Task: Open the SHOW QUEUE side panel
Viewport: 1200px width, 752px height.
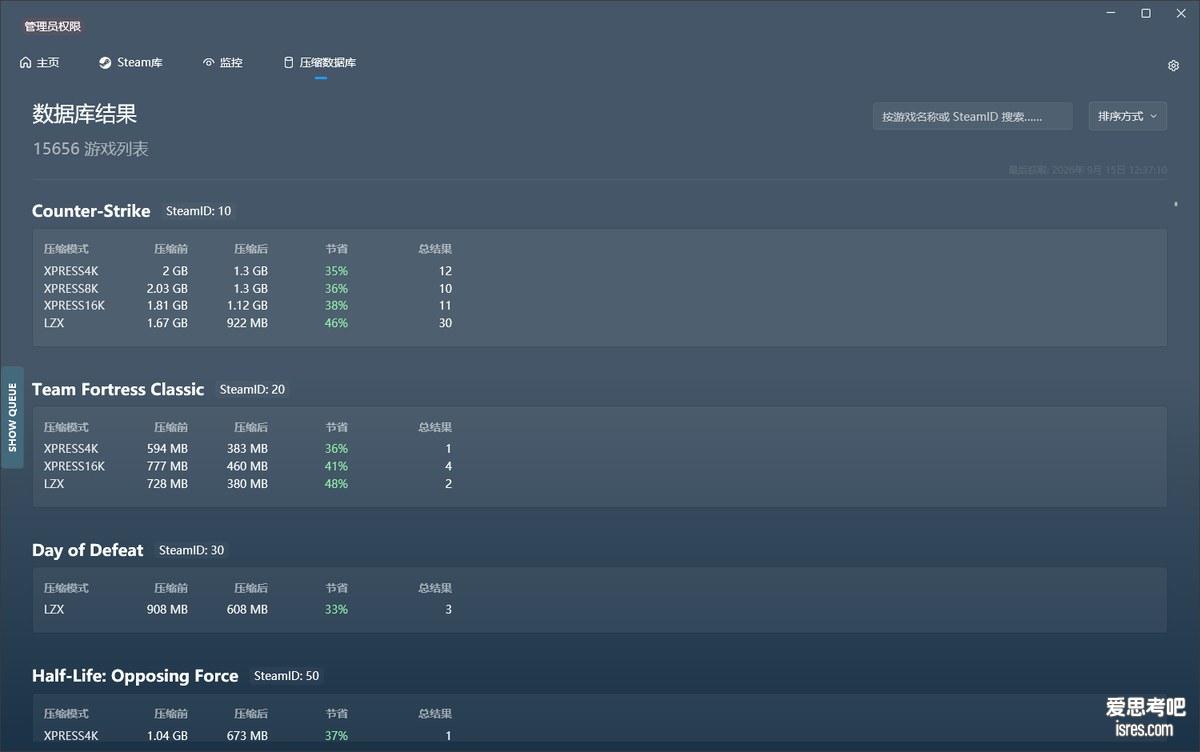Action: [12, 417]
